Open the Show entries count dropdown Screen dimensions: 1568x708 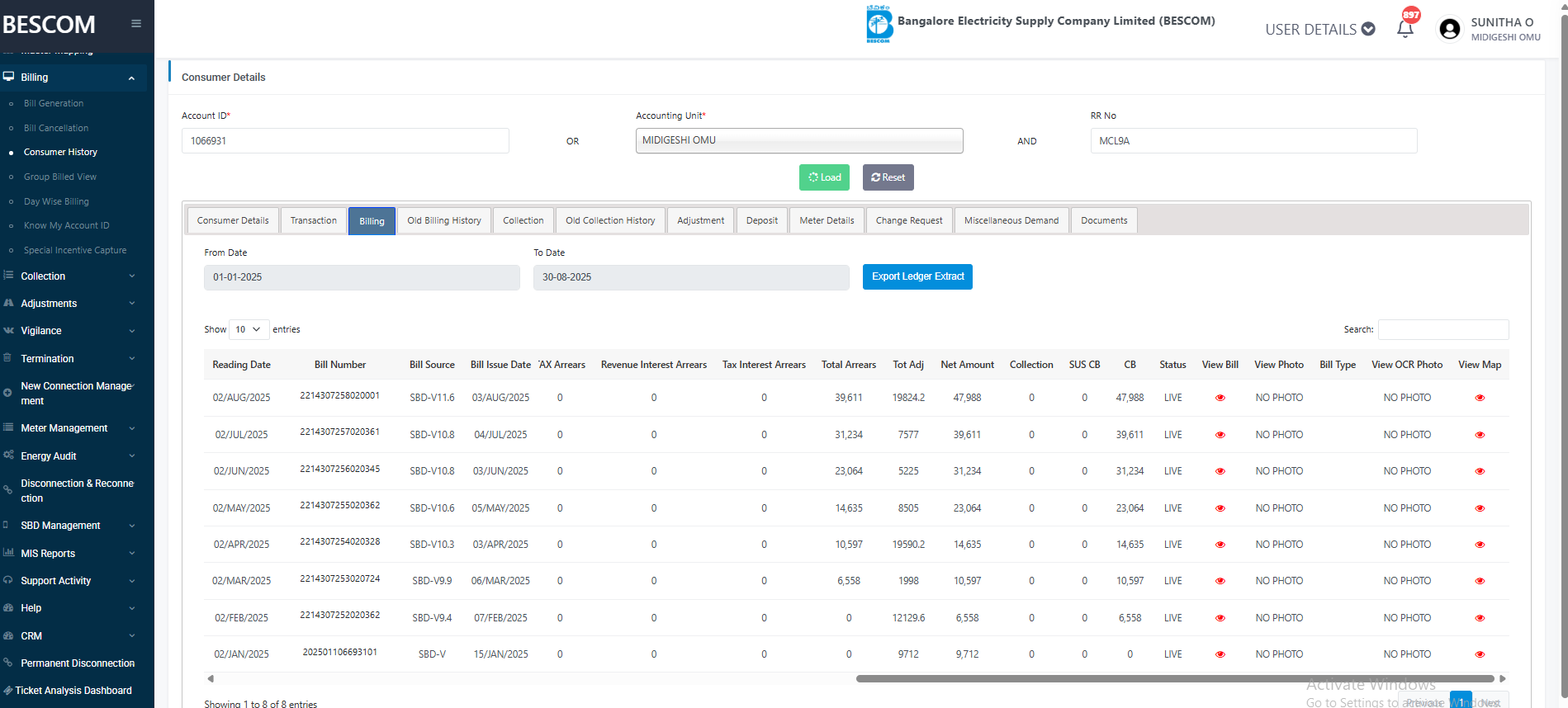249,329
